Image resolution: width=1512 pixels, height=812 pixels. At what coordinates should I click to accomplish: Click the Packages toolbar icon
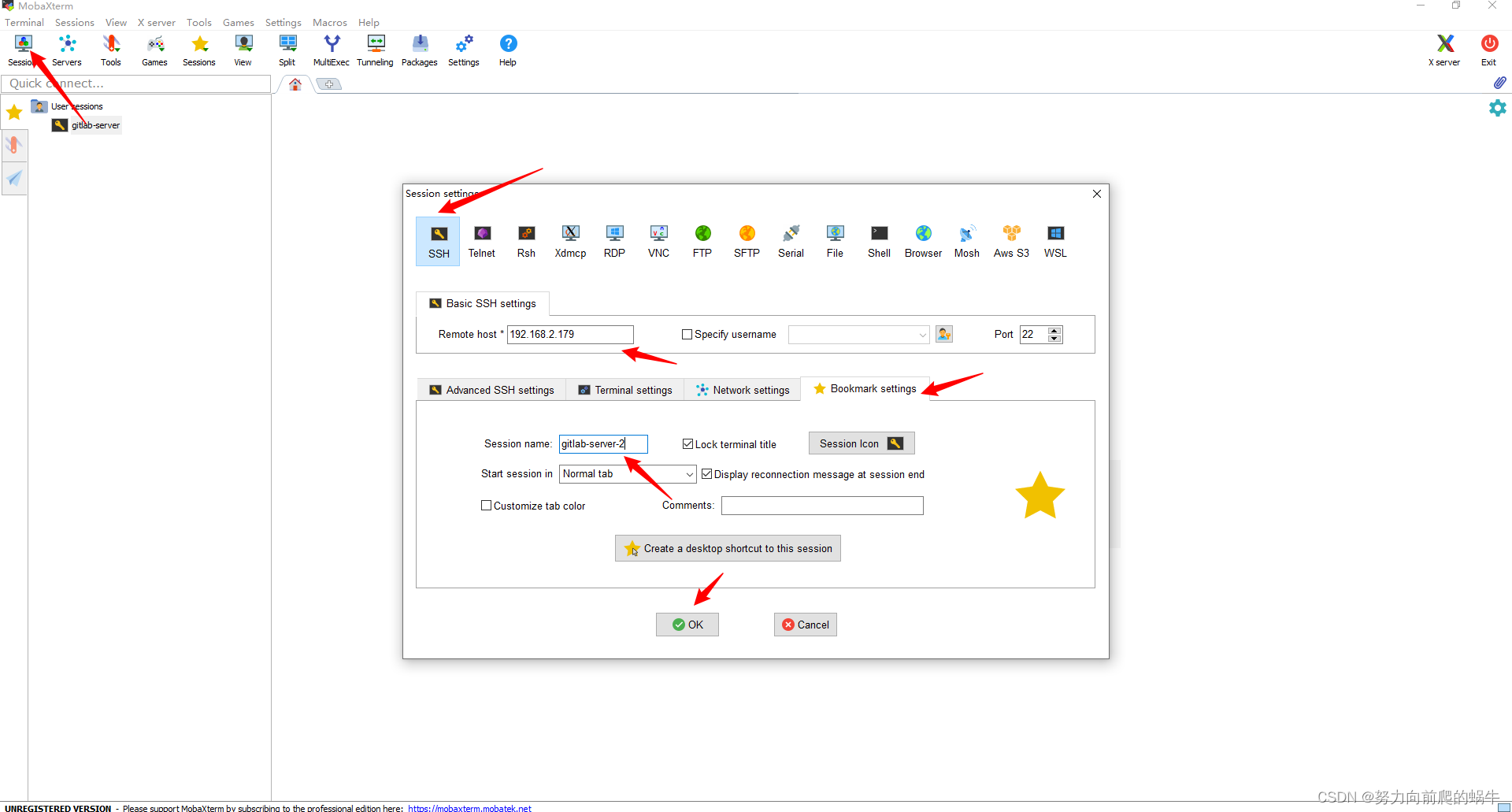click(420, 50)
